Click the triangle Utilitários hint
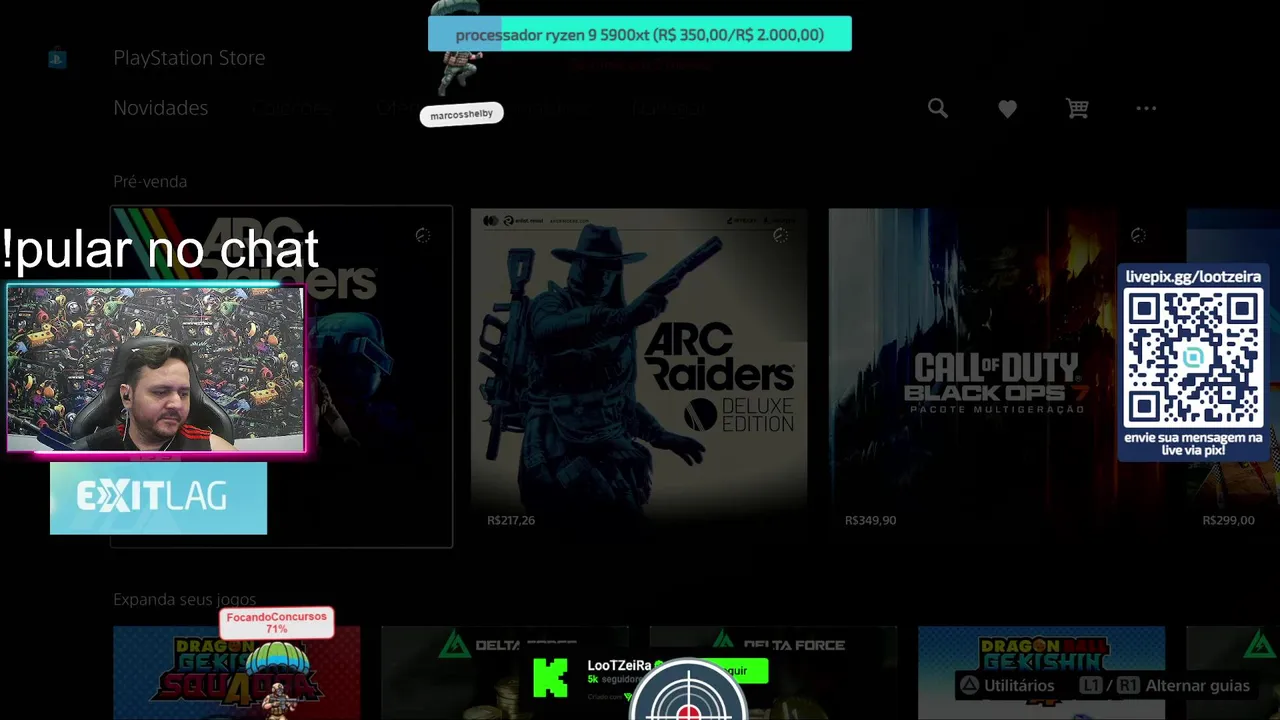 [x=1007, y=686]
